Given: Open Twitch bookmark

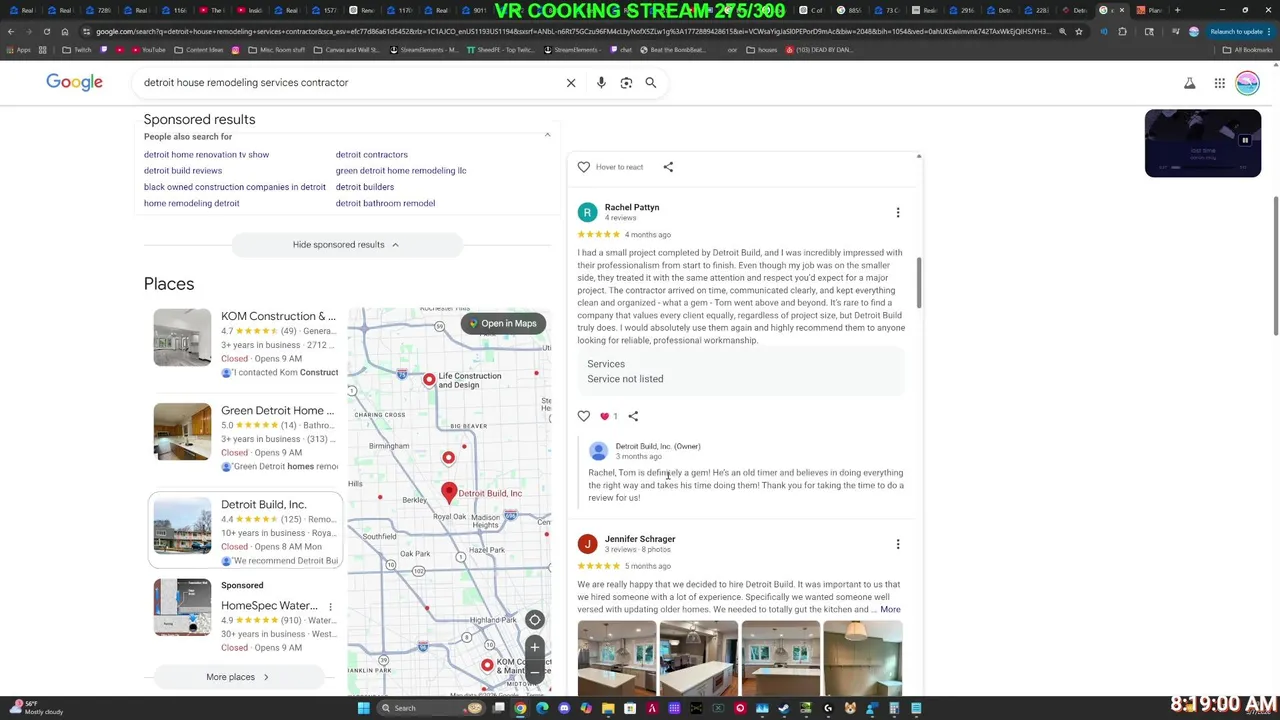Looking at the screenshot, I should (77, 50).
